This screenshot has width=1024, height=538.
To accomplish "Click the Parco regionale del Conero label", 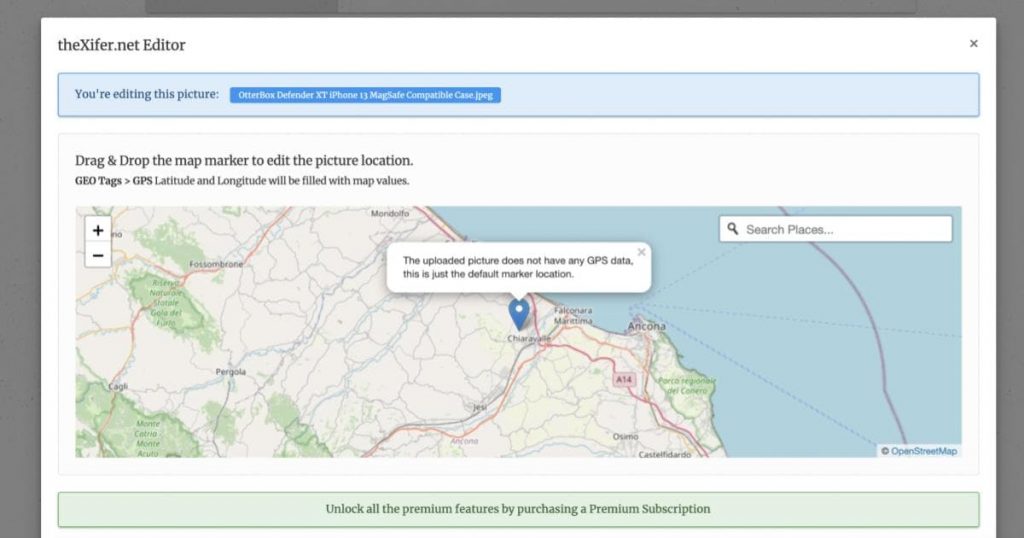I will click(686, 385).
